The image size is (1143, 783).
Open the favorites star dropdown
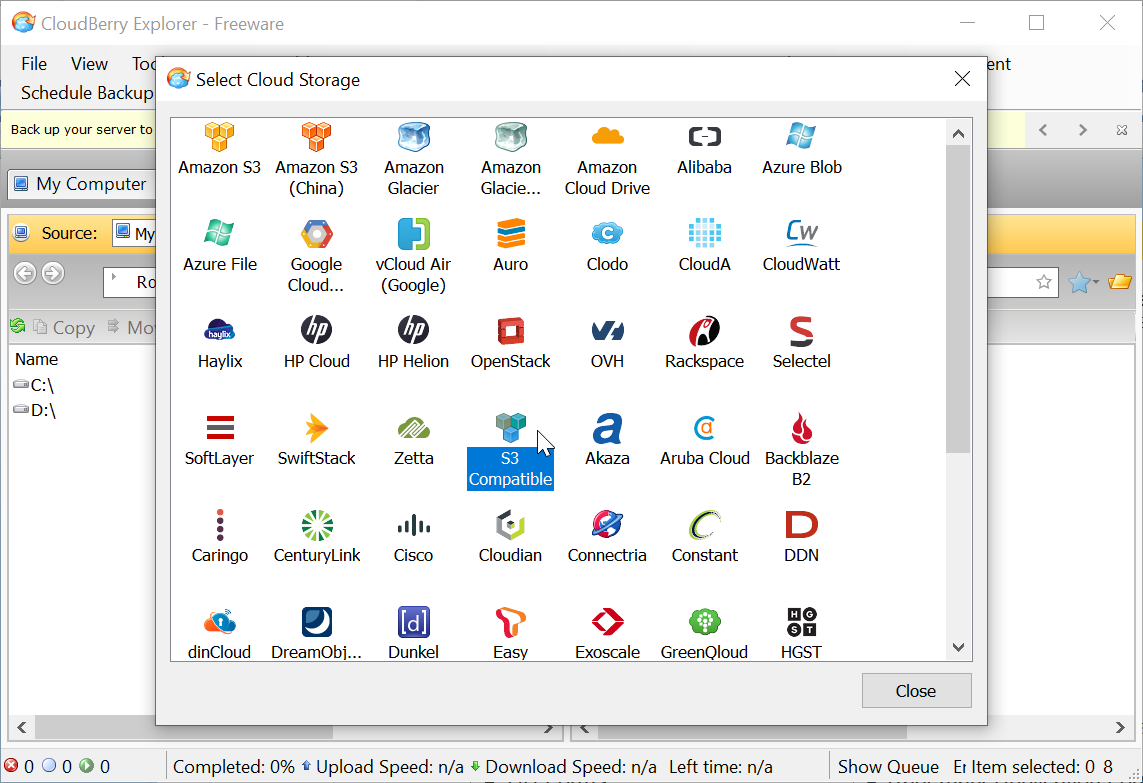coord(1083,283)
